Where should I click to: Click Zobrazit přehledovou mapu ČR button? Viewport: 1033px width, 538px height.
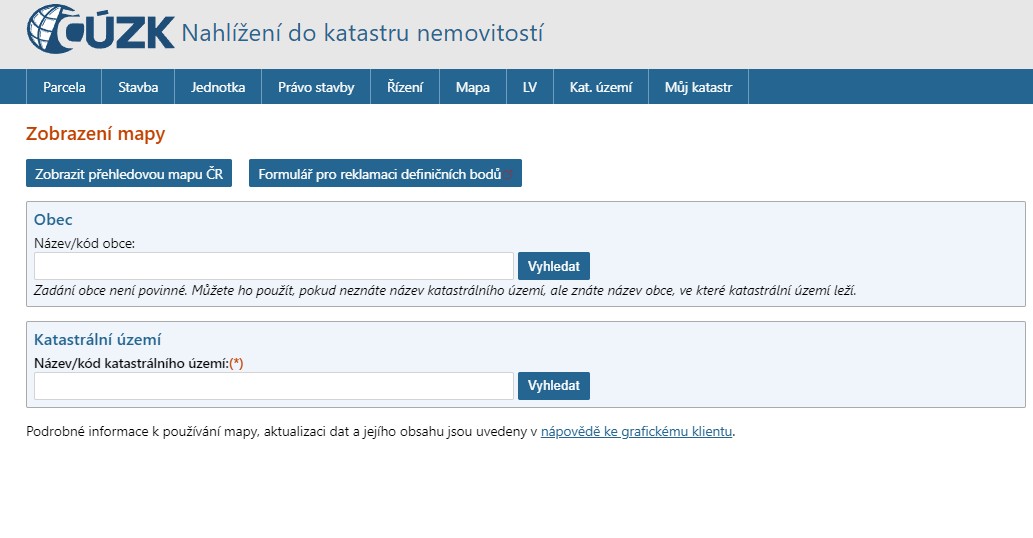click(129, 174)
